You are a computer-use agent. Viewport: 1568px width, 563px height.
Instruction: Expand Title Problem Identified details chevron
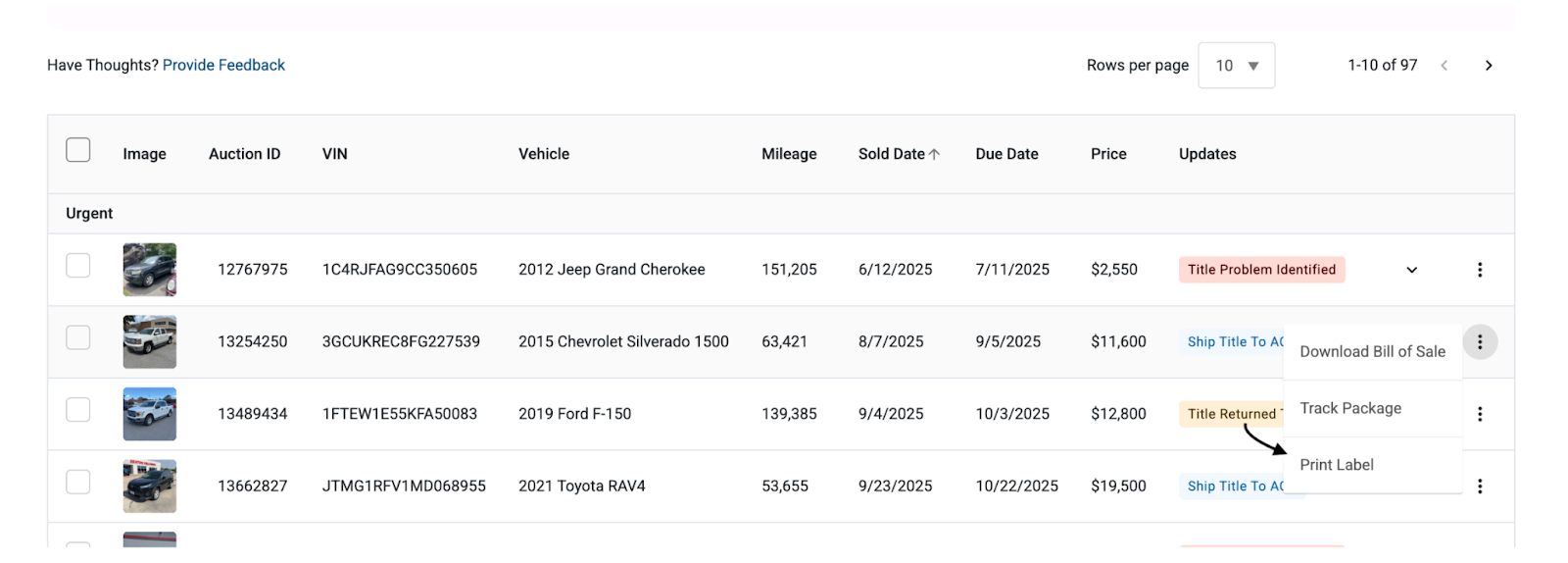[1412, 270]
